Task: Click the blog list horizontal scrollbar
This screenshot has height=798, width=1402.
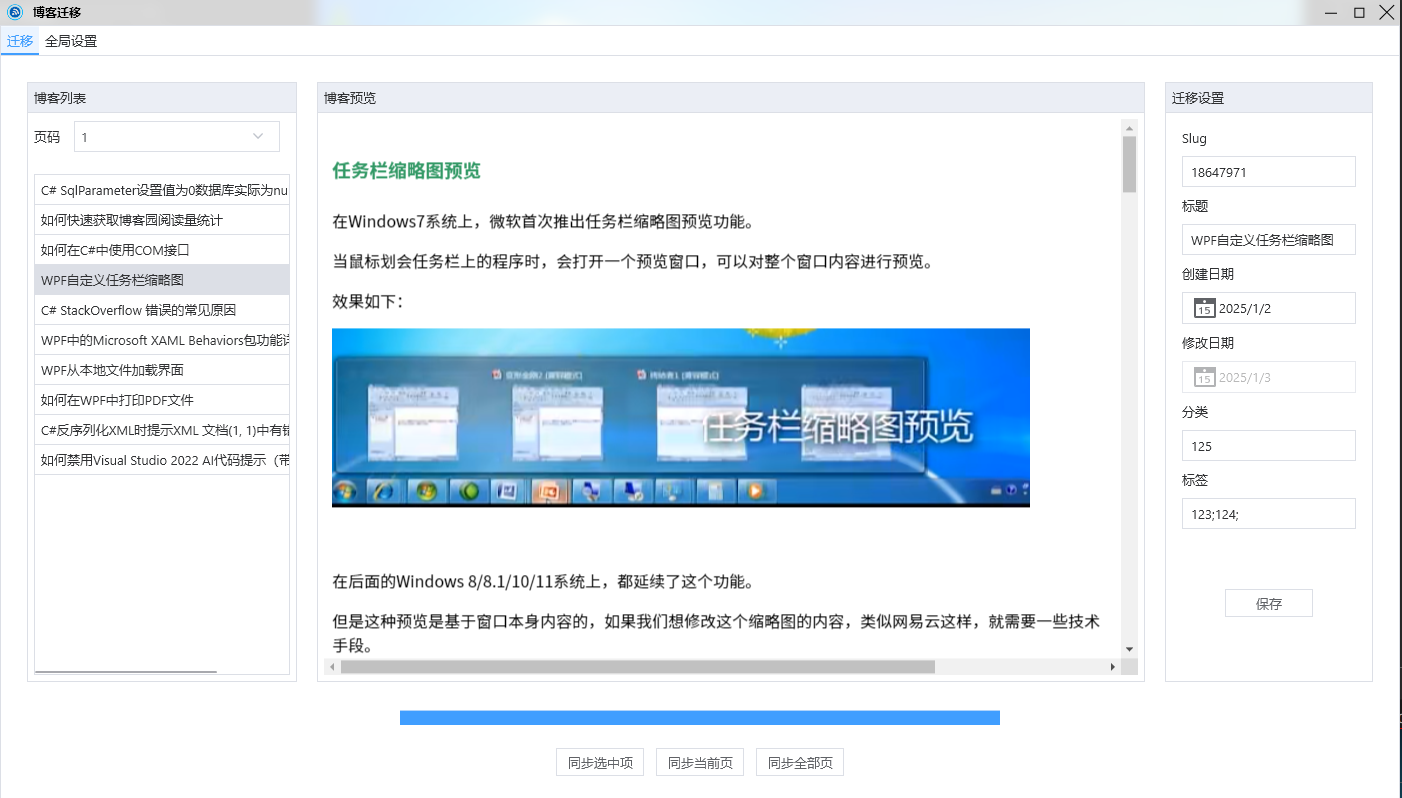Action: 126,672
